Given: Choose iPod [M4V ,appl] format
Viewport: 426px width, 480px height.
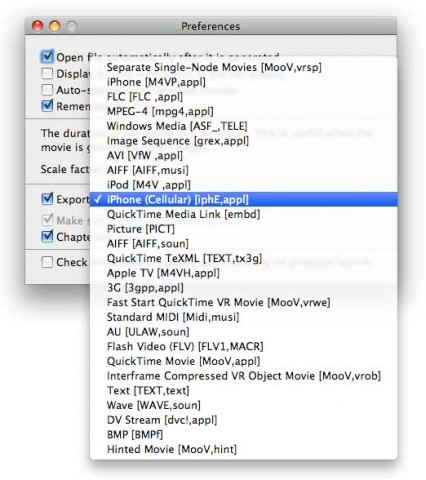Looking at the screenshot, I should tap(243, 185).
